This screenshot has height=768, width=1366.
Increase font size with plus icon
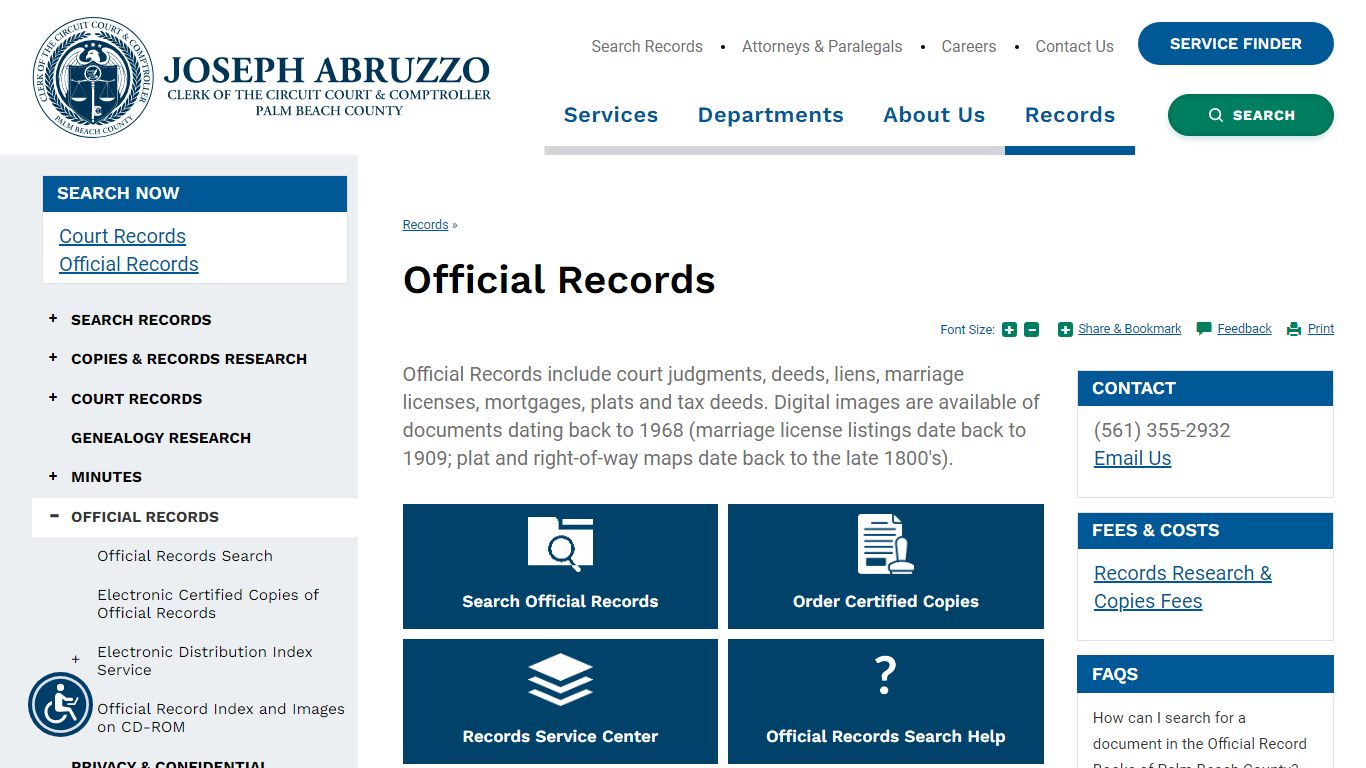click(x=1009, y=329)
